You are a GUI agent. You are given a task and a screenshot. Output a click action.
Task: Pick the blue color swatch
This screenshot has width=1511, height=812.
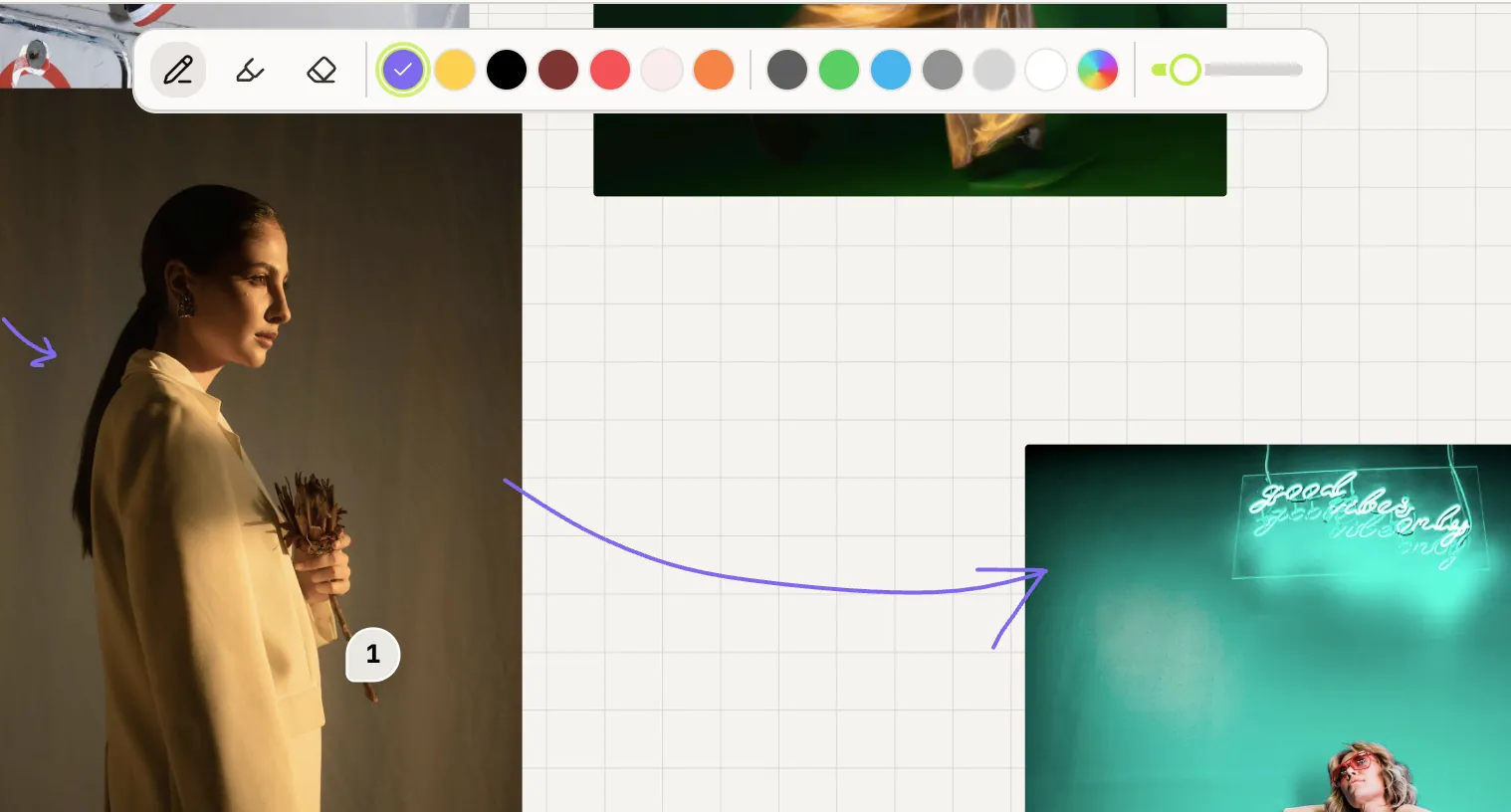(891, 70)
